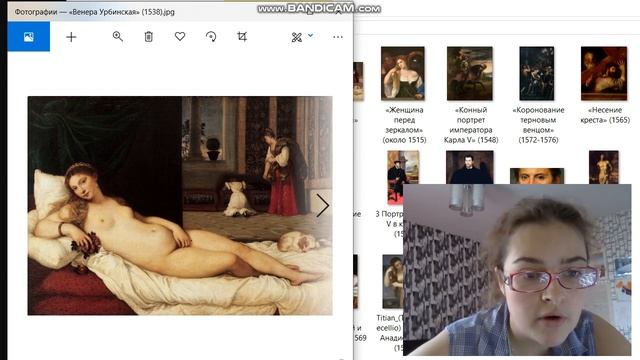Viewport: 640px width, 360px height.
Task: Select the dark portrait of man thumbnail in second row
Action: click(x=470, y=167)
